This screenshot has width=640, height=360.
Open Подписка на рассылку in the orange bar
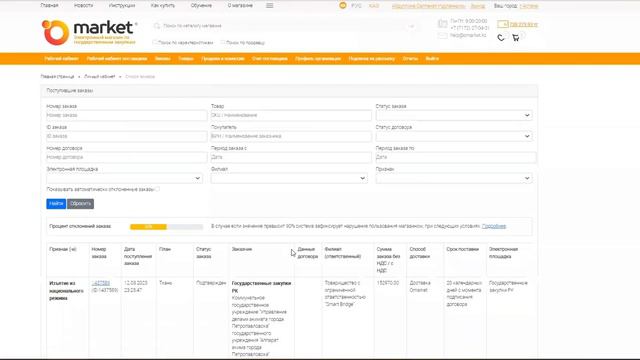point(371,59)
